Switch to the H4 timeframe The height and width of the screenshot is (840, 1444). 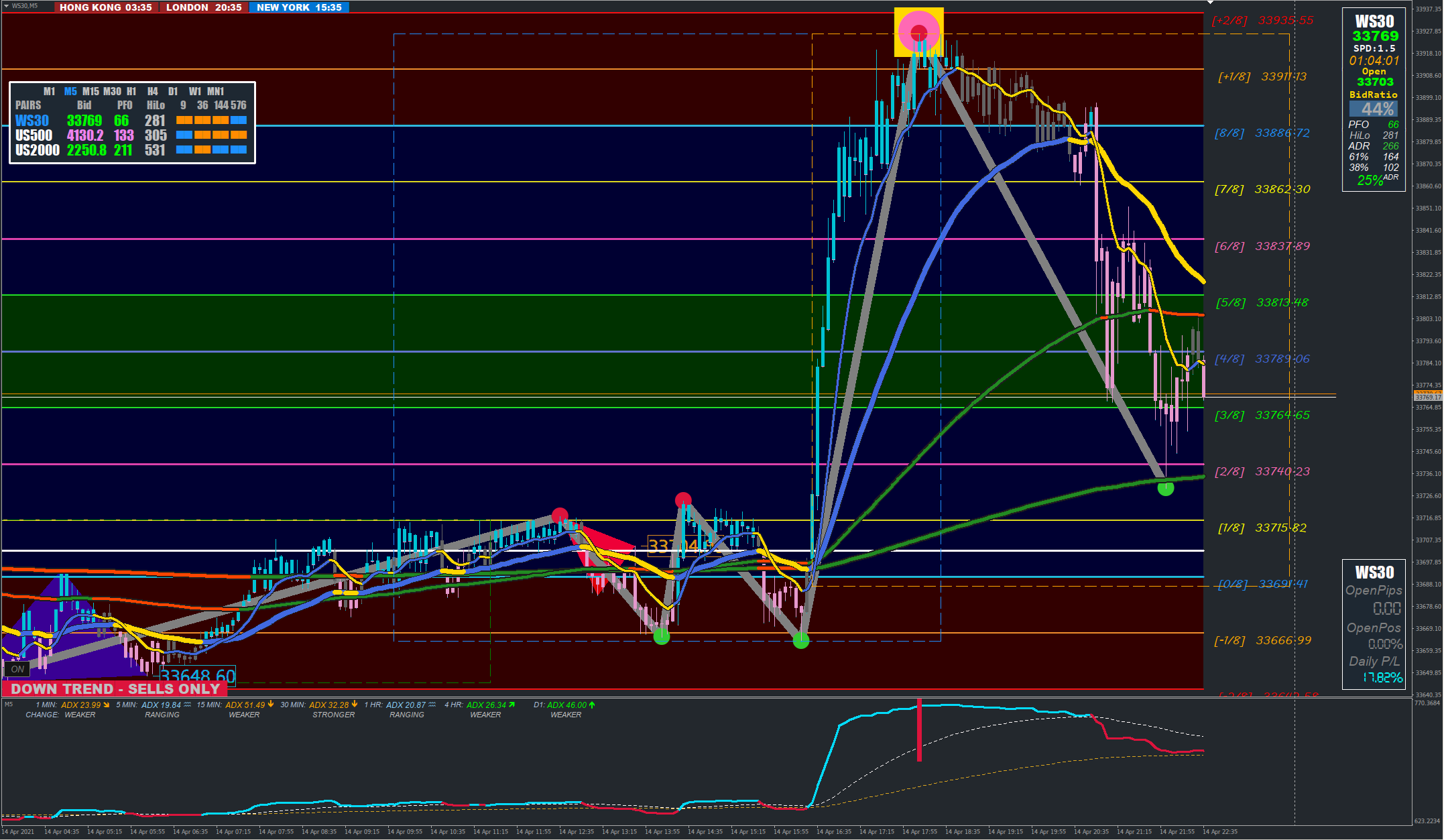(152, 91)
